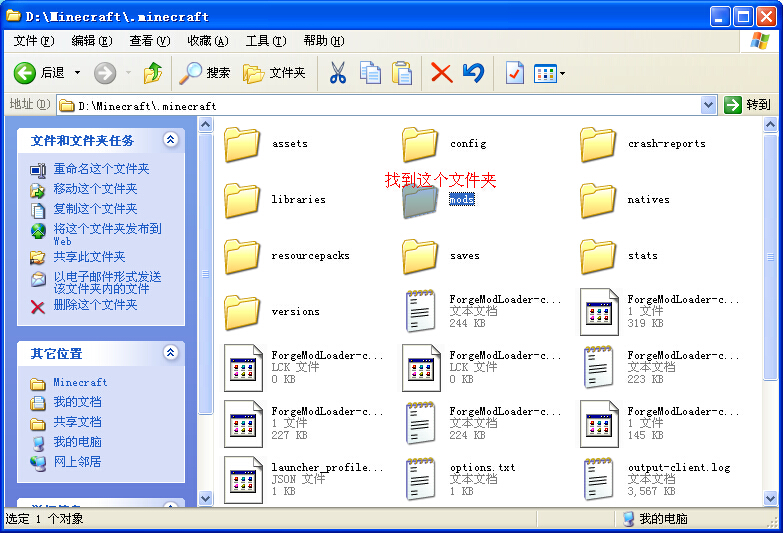Select the crash-reports folder icon
Viewport: 783px width, 533px height.
tap(598, 144)
